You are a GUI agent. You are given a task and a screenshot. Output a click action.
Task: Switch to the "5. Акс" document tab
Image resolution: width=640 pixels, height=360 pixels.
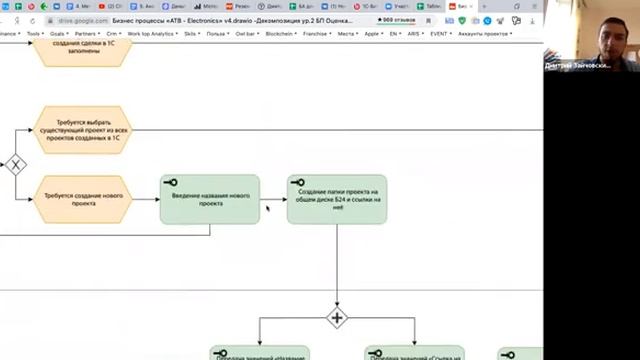click(x=142, y=7)
